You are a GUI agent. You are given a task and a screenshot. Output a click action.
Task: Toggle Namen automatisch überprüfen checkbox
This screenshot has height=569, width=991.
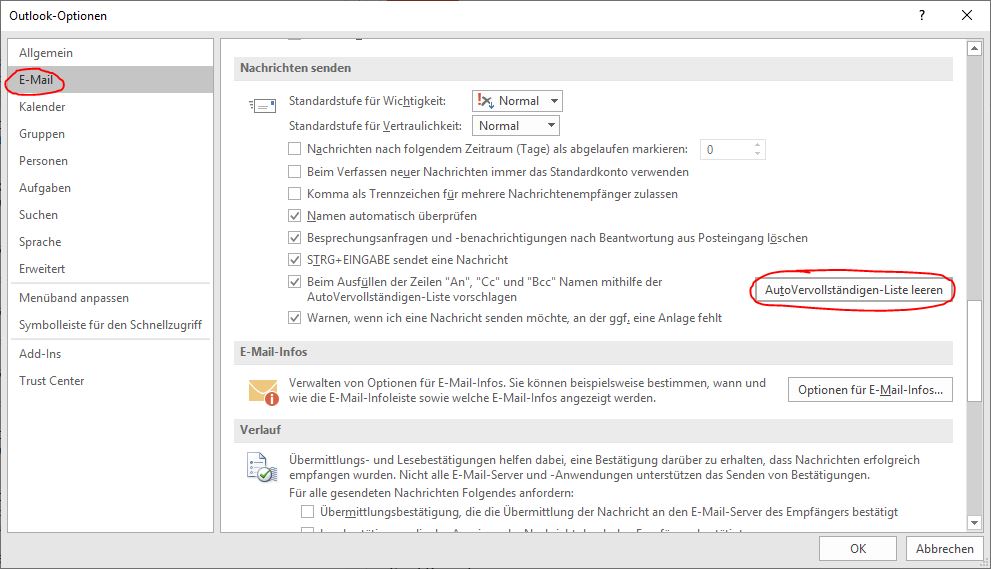[x=295, y=216]
